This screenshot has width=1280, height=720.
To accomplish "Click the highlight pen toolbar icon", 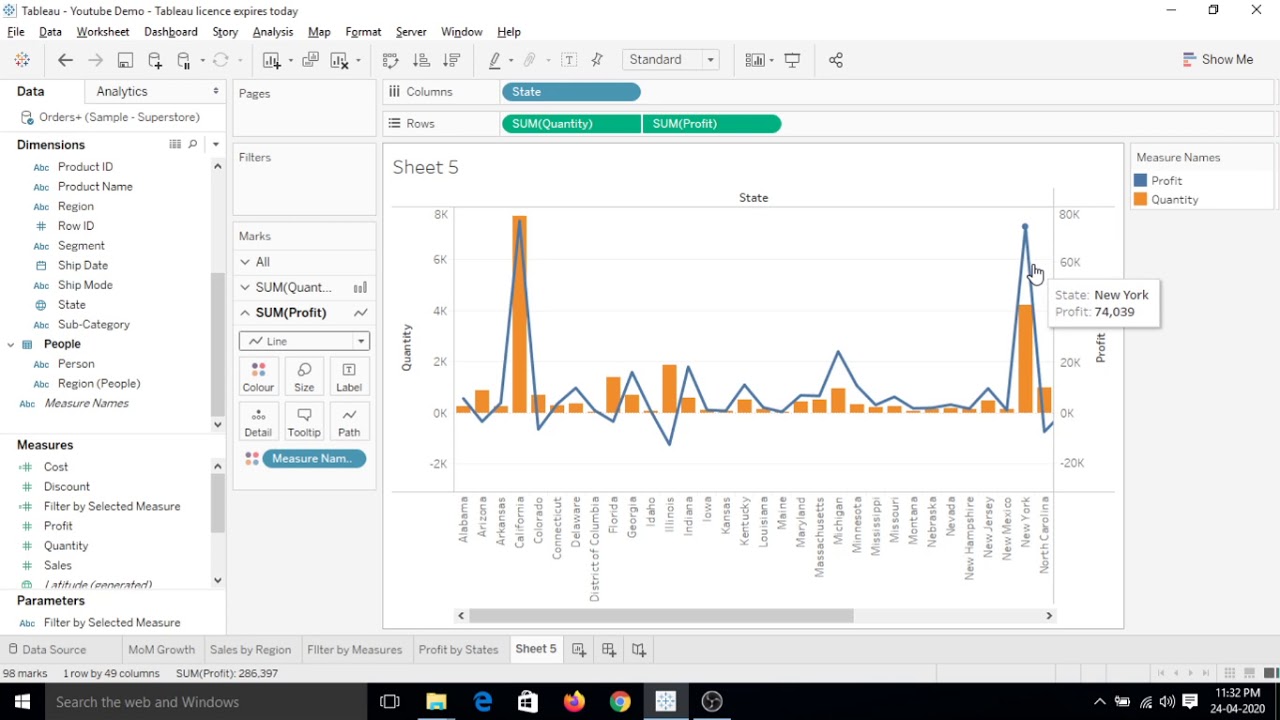I will coord(494,60).
